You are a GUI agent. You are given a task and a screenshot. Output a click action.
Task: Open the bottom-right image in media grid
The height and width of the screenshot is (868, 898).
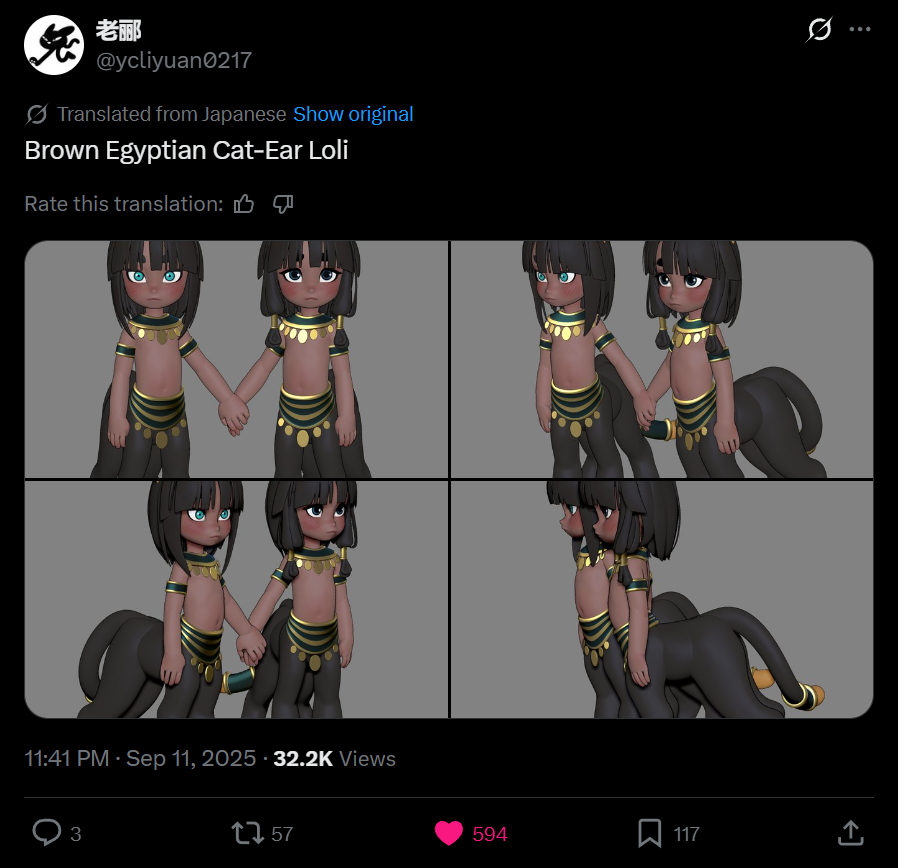[662, 599]
